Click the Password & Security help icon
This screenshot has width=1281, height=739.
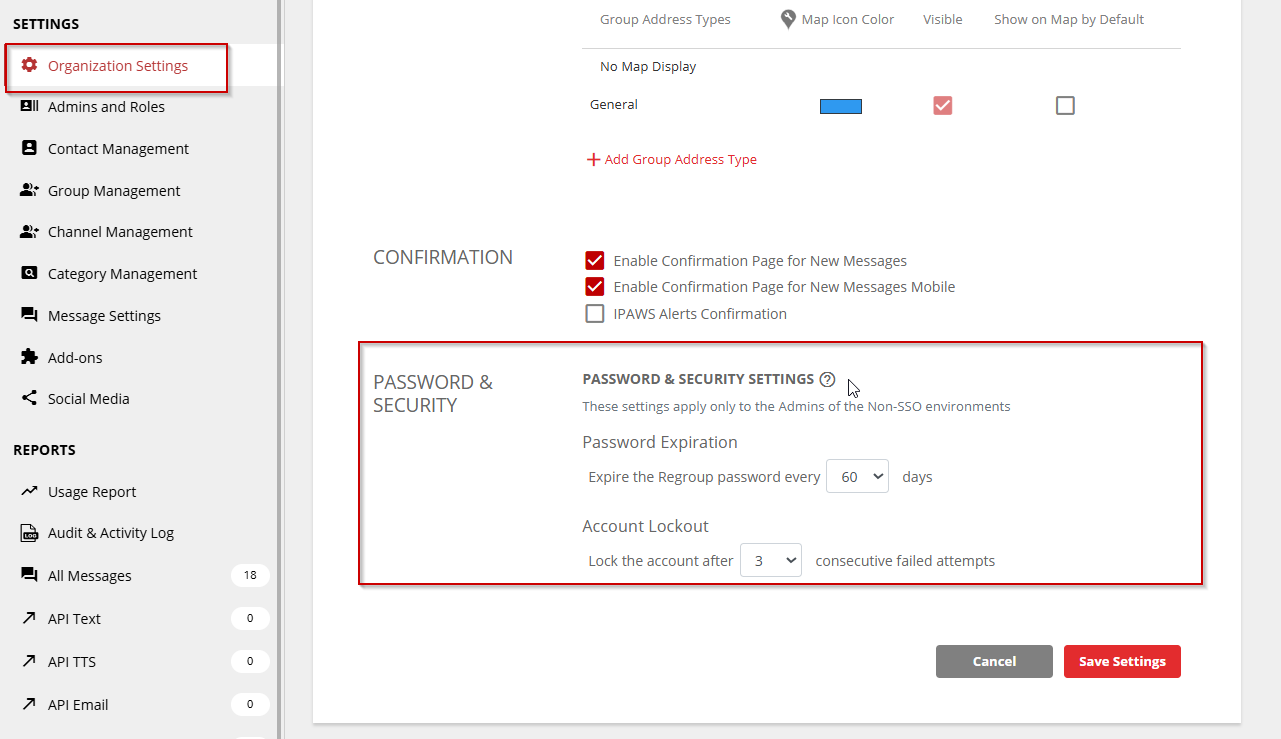827,379
